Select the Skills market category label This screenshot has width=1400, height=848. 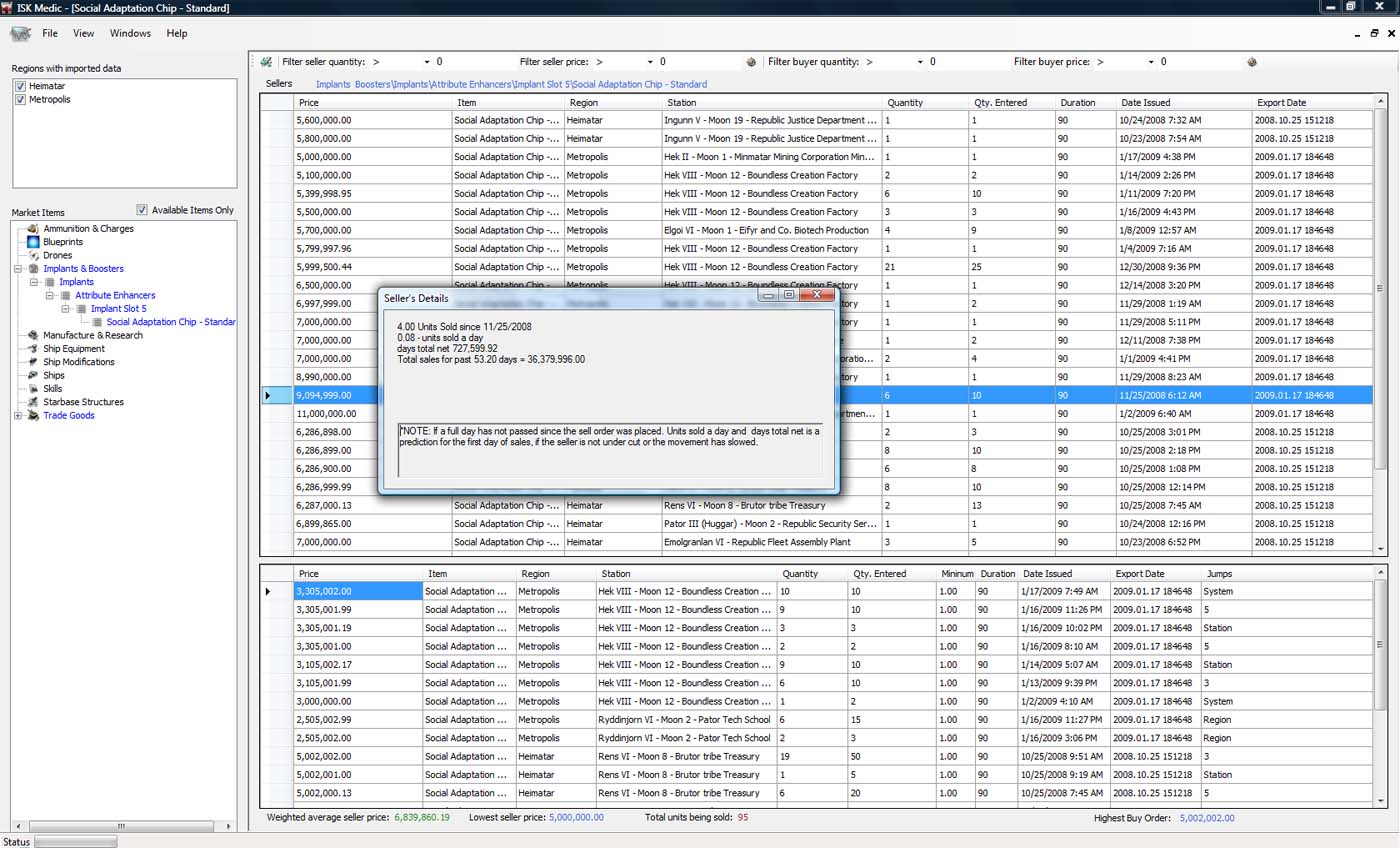(x=53, y=389)
